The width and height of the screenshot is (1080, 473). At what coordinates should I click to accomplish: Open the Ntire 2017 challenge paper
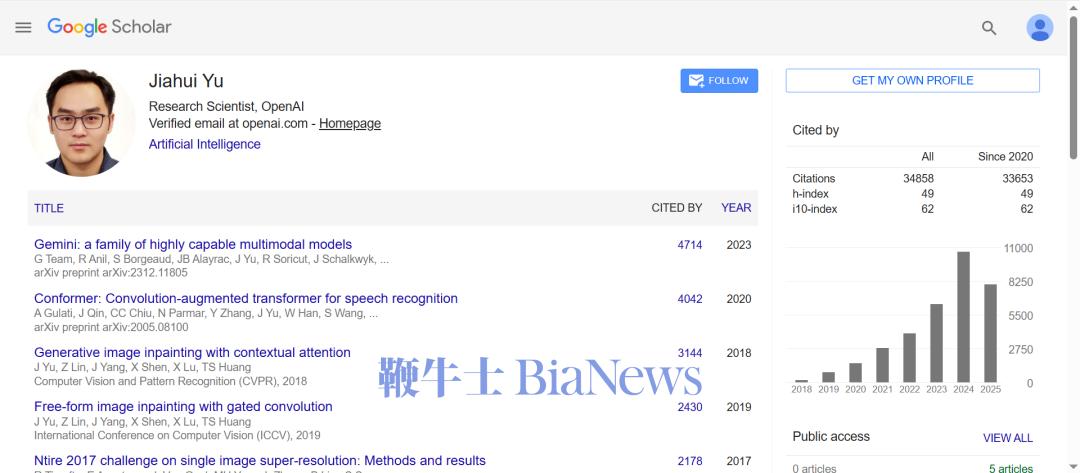[260, 461]
